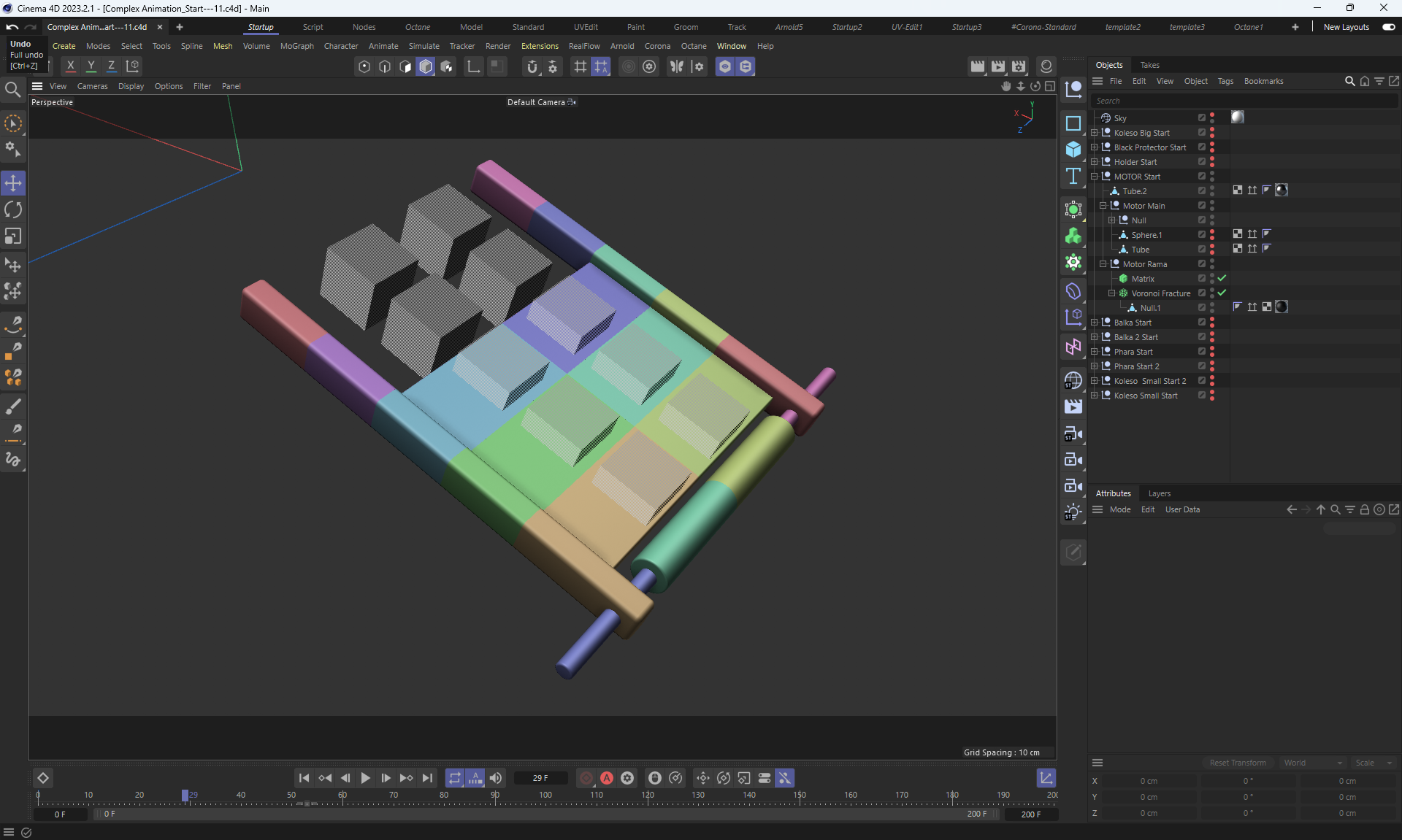This screenshot has width=1402, height=840.
Task: Click frame 100 on the timeline ruler
Action: (x=545, y=795)
